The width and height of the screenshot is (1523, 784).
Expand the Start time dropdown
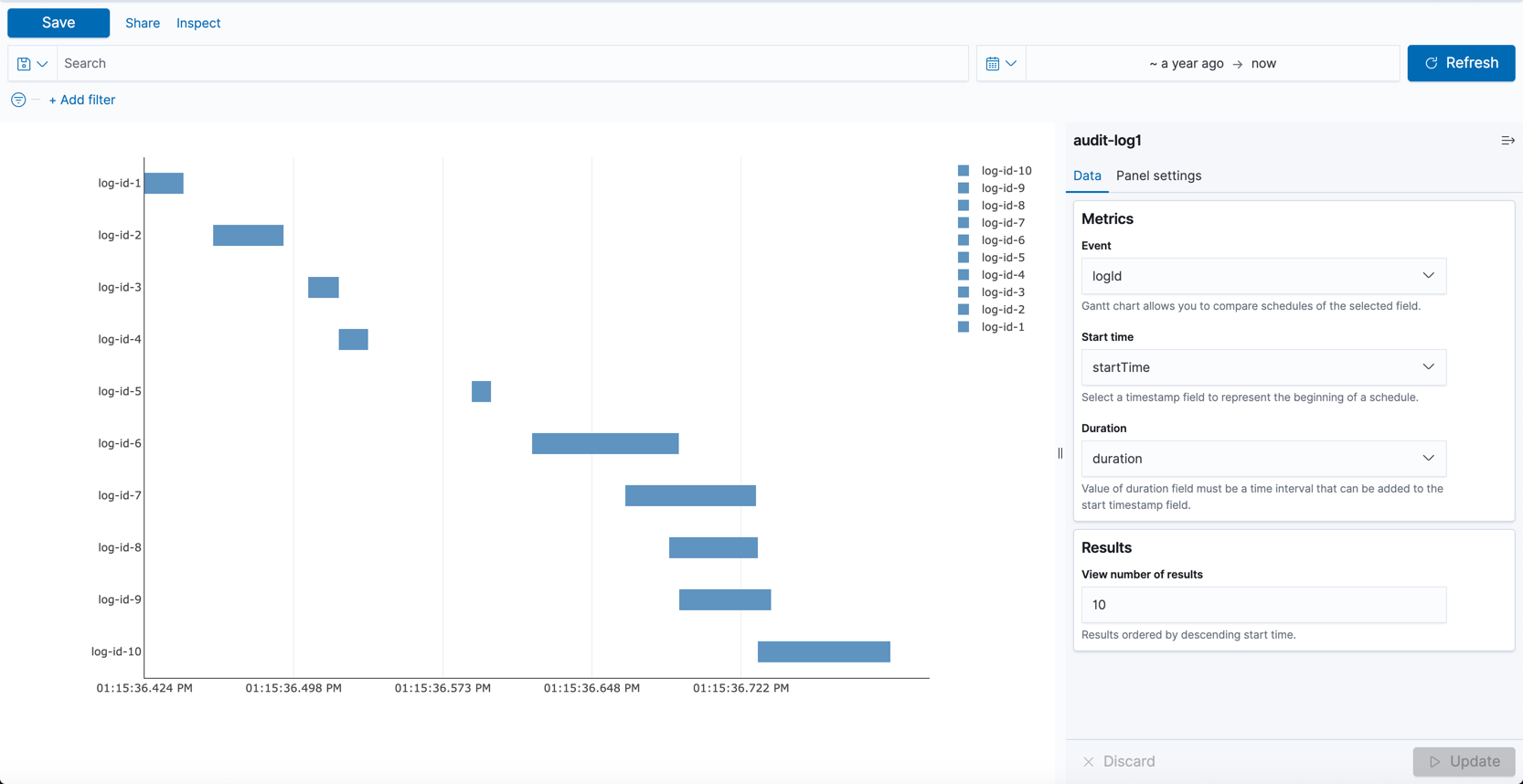tap(1262, 367)
